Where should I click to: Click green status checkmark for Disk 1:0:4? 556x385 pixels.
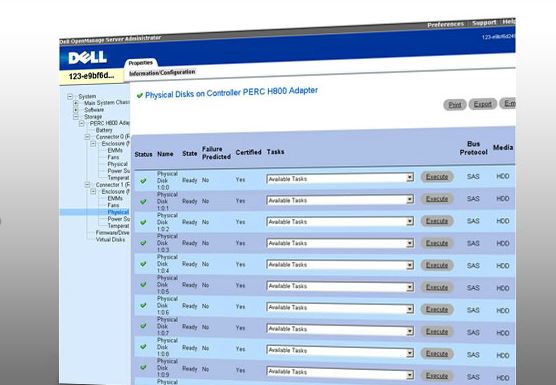tap(143, 264)
